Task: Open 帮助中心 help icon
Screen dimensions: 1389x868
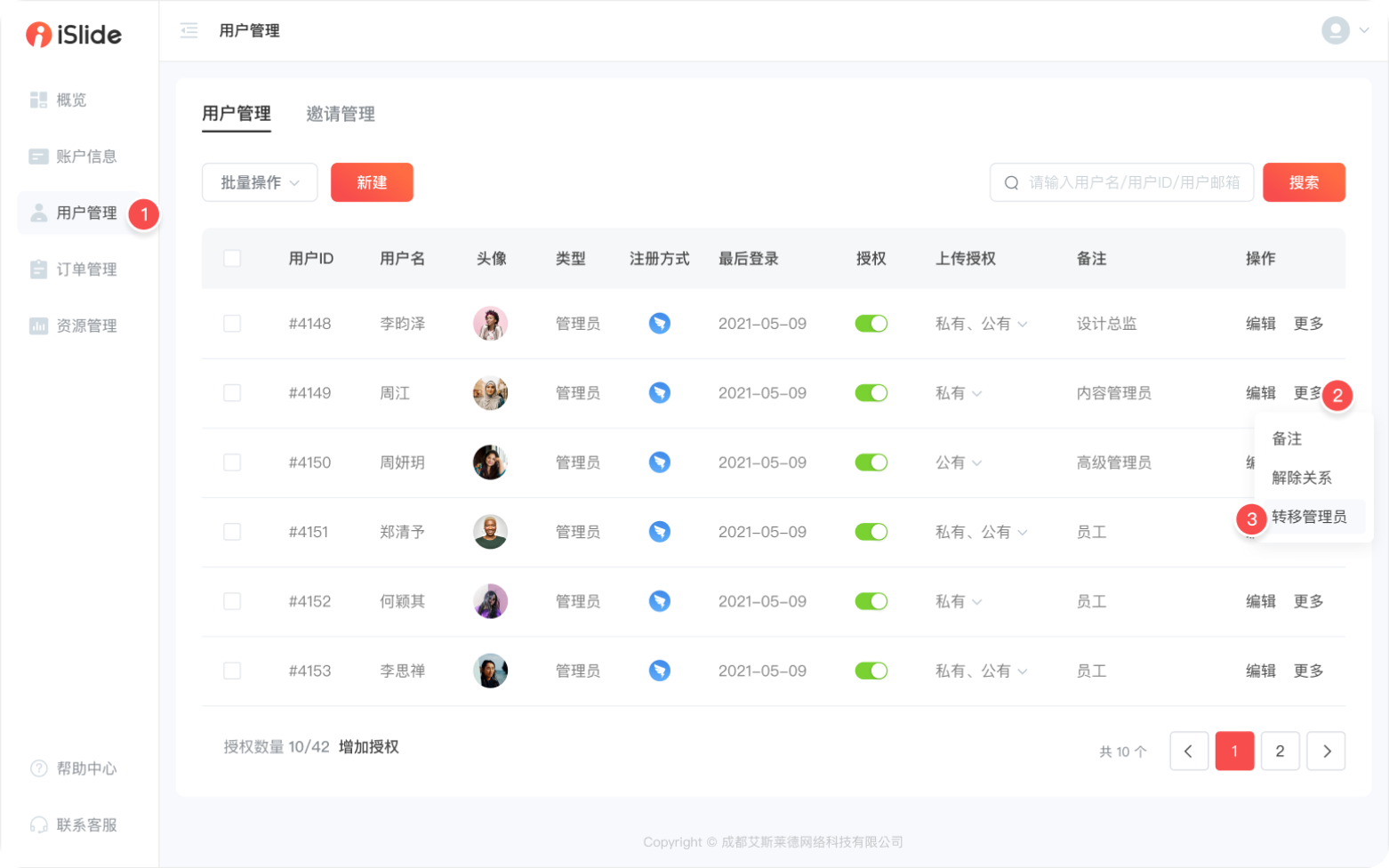Action: point(39,768)
